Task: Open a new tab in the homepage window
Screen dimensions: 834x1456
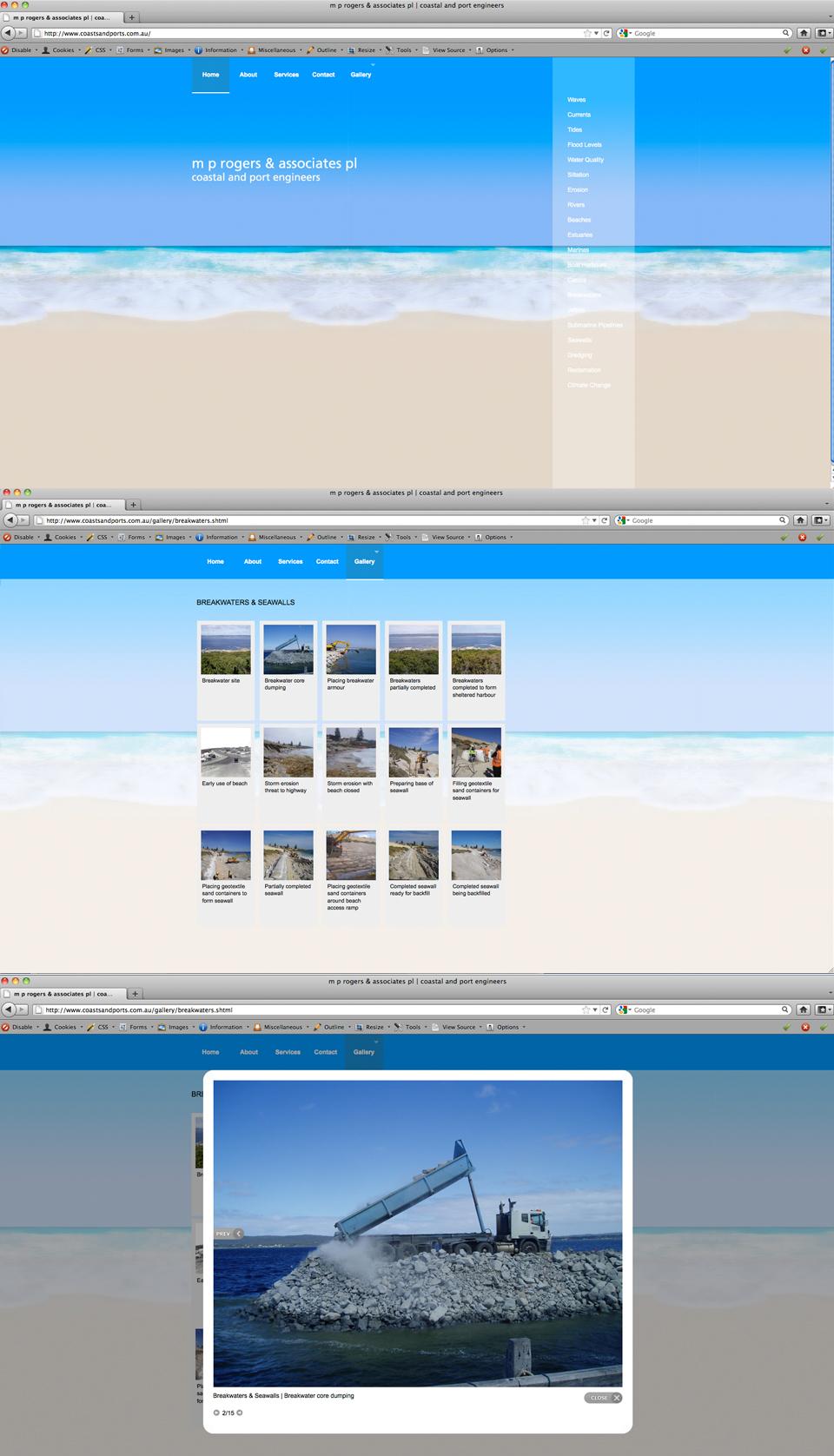Action: pyautogui.click(x=131, y=17)
